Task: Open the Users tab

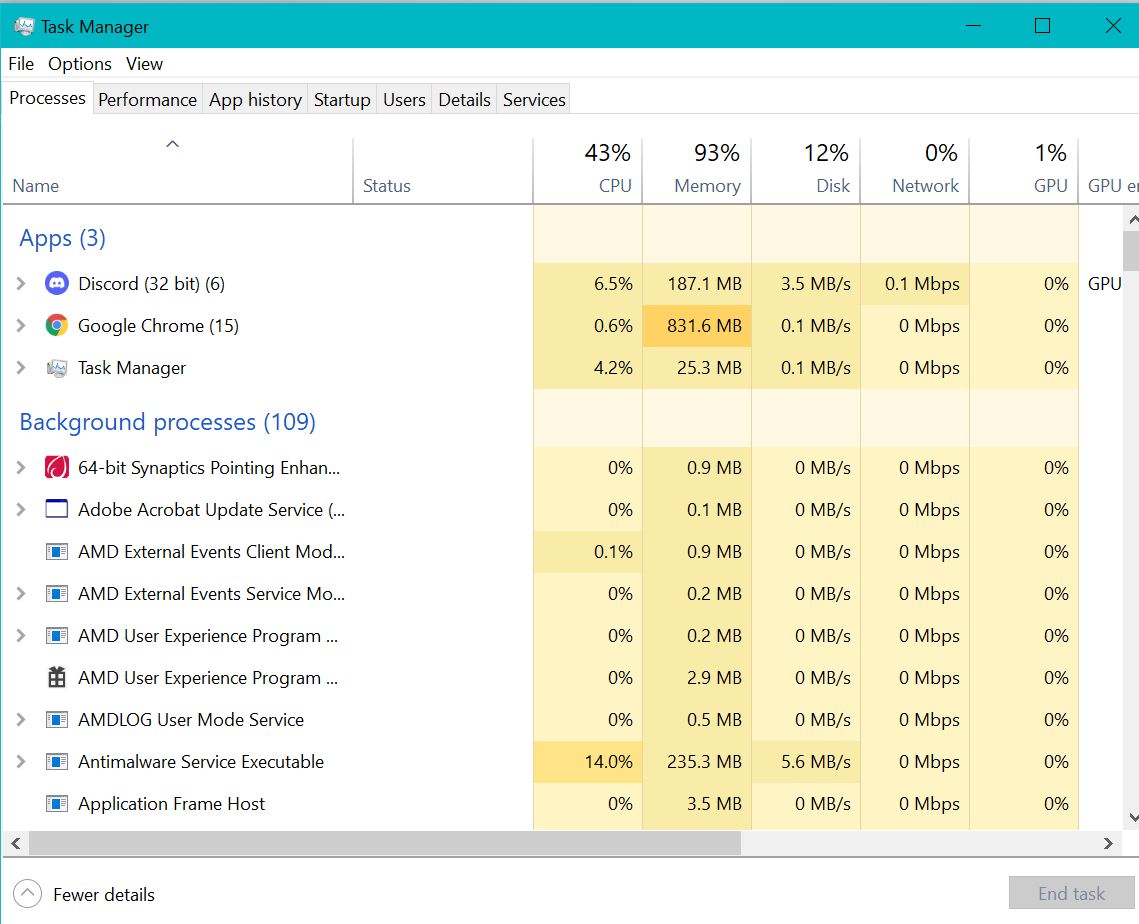Action: pyautogui.click(x=404, y=100)
